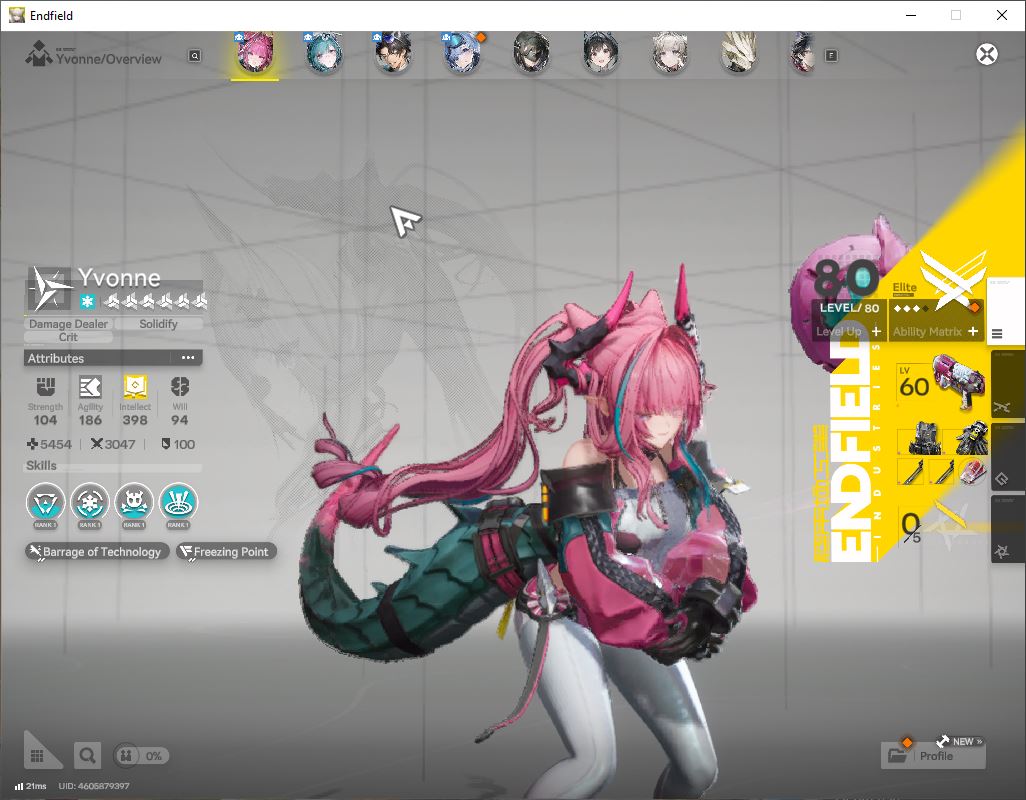Viewport: 1026px width, 800px height.
Task: Open the three-line list menu on the right
Action: [x=997, y=334]
